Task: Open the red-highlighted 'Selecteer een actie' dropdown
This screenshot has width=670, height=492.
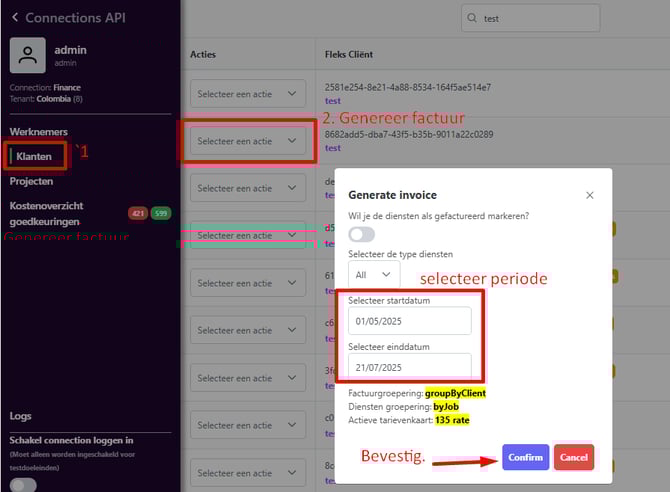Action: [x=246, y=141]
